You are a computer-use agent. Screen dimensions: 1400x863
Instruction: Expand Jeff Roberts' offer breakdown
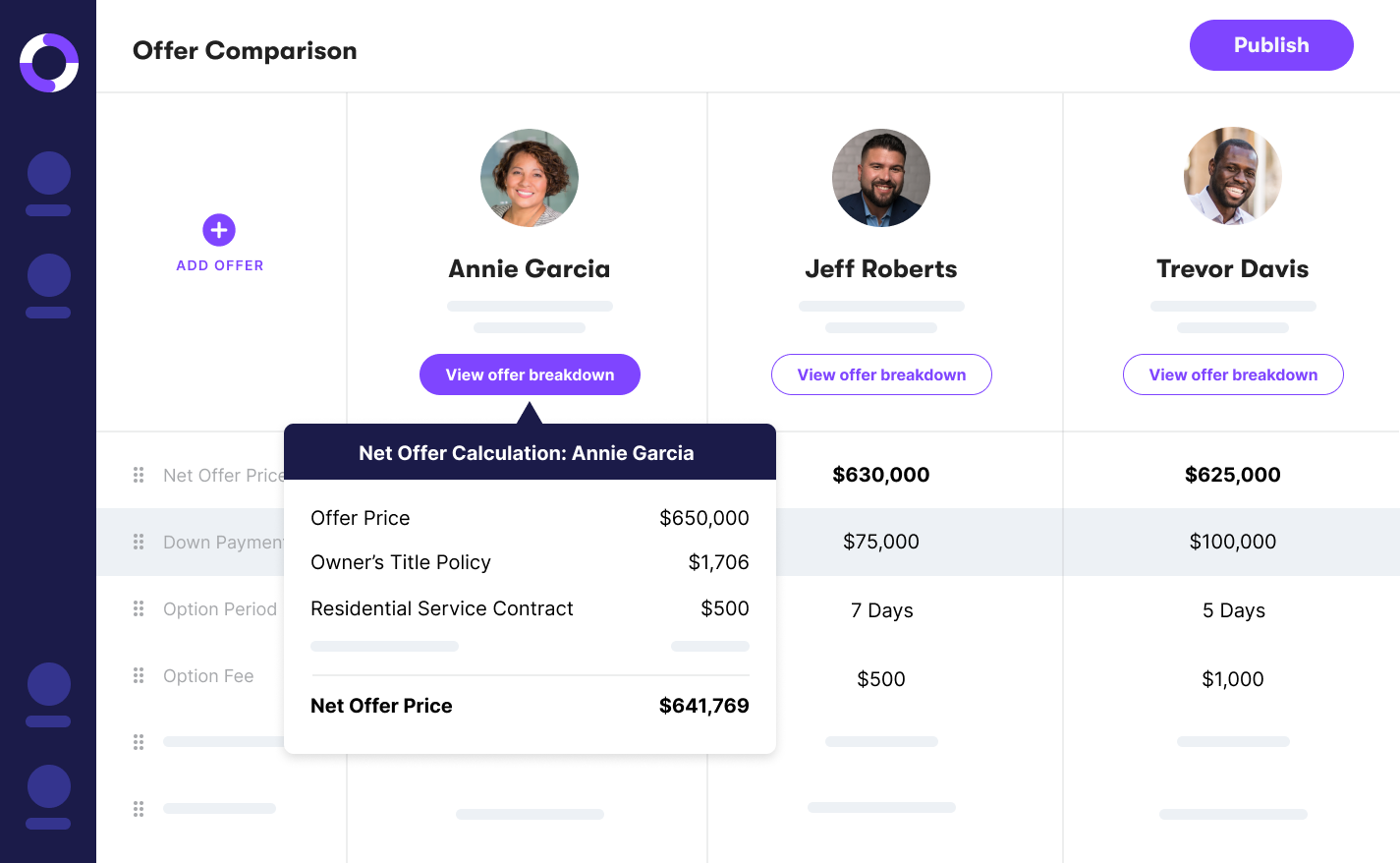(x=881, y=374)
